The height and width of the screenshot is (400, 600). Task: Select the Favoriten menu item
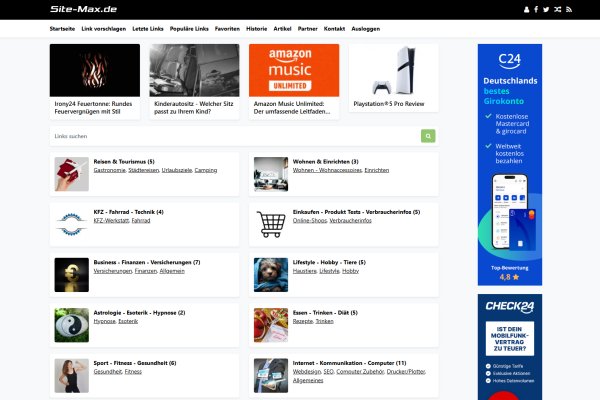coord(227,29)
